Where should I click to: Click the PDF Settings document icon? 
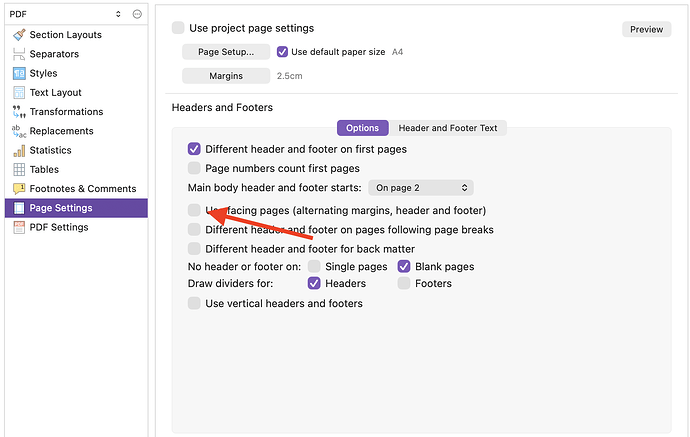pyautogui.click(x=19, y=227)
